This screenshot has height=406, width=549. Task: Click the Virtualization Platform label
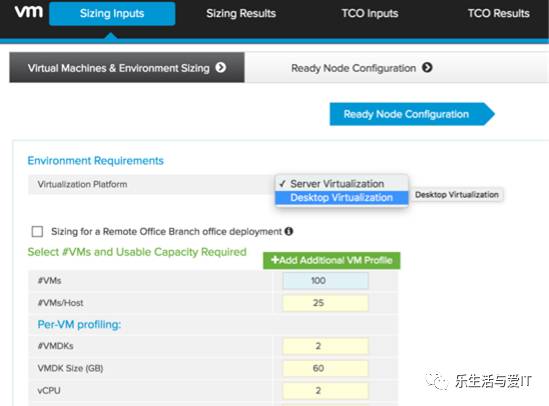pos(82,184)
